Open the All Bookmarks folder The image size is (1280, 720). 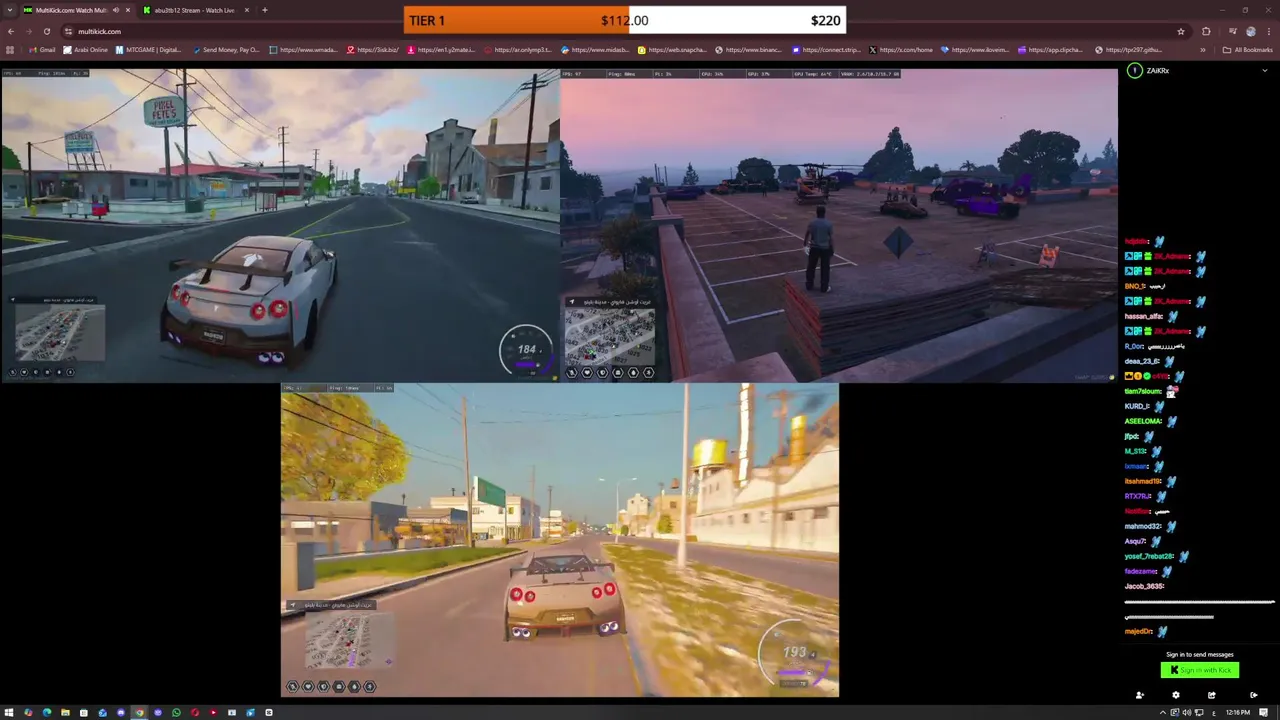click(1247, 49)
